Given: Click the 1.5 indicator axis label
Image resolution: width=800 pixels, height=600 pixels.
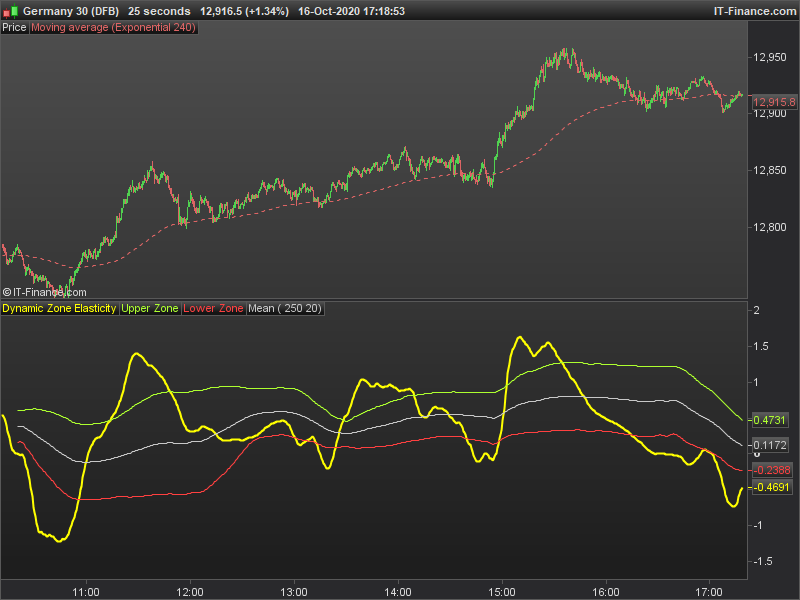Looking at the screenshot, I should coord(763,346).
